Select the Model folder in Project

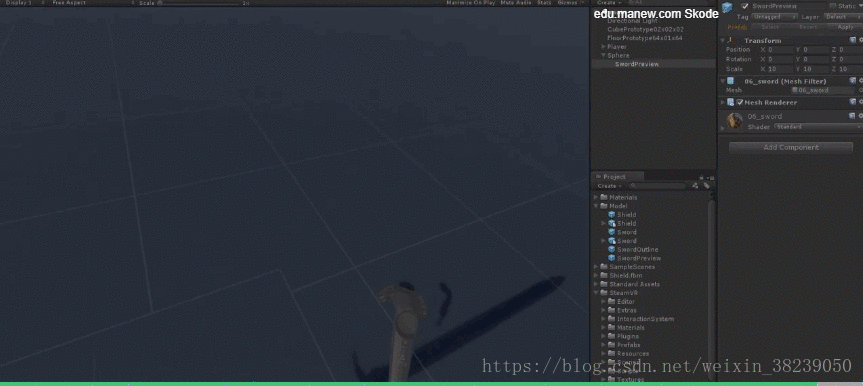[x=613, y=206]
